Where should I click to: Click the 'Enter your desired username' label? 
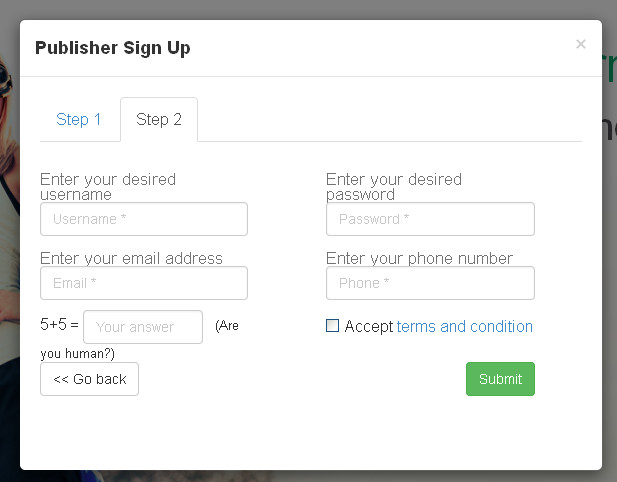tap(108, 186)
